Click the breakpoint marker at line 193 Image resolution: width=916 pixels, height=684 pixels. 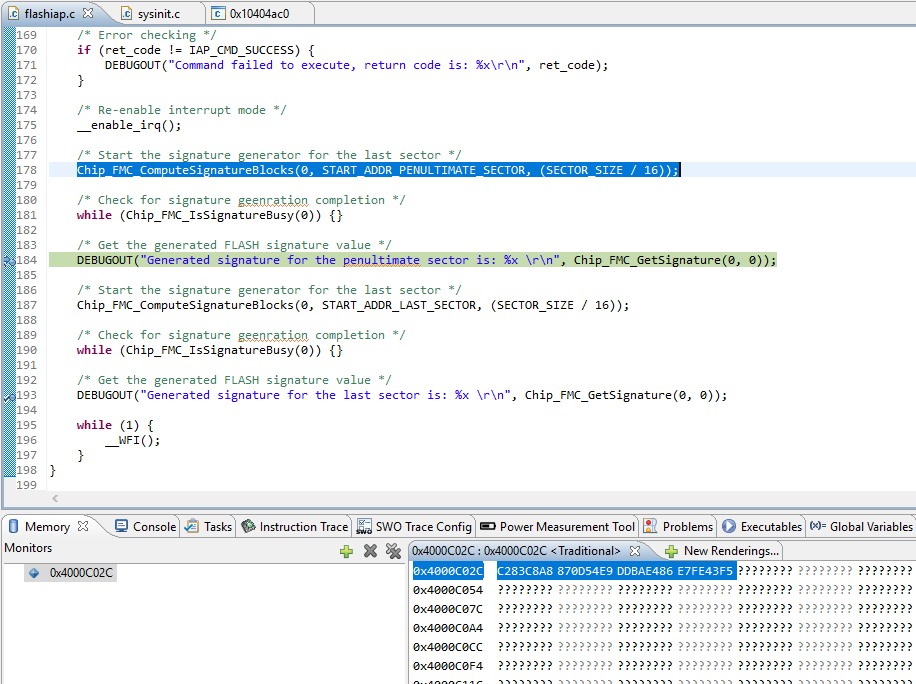point(9,397)
